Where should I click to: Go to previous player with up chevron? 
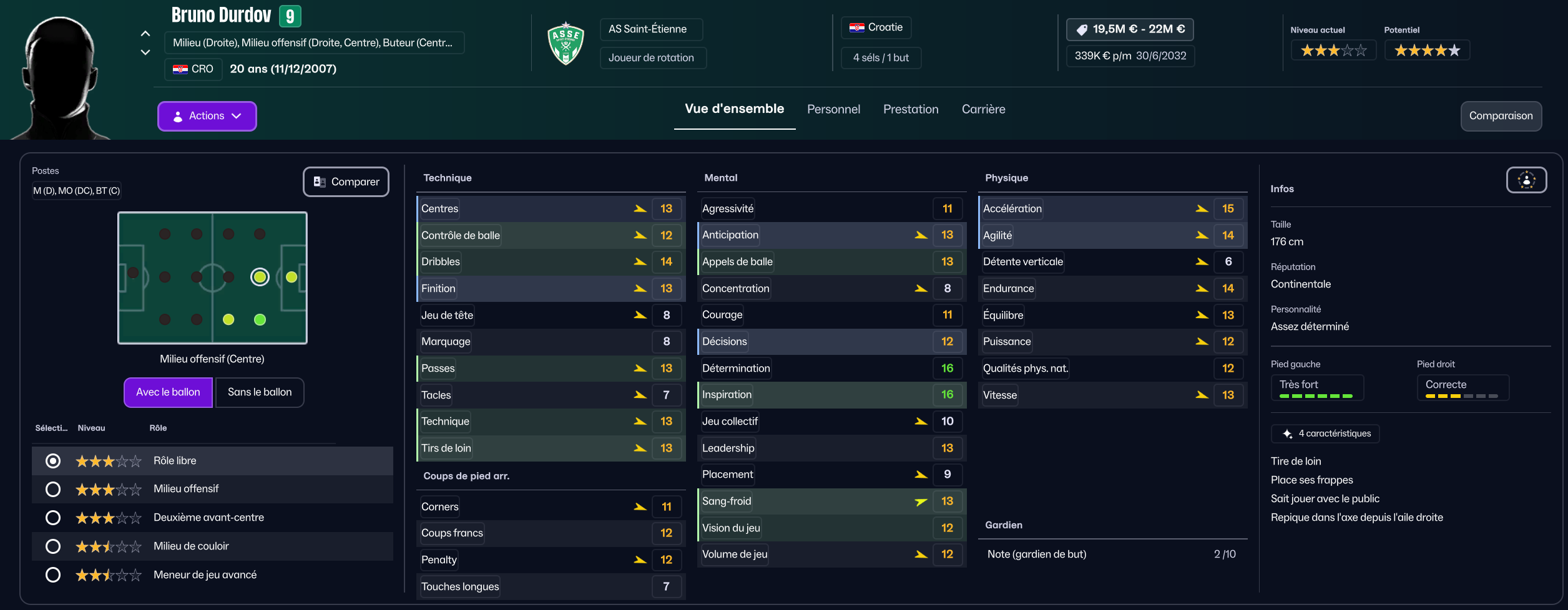[x=145, y=34]
